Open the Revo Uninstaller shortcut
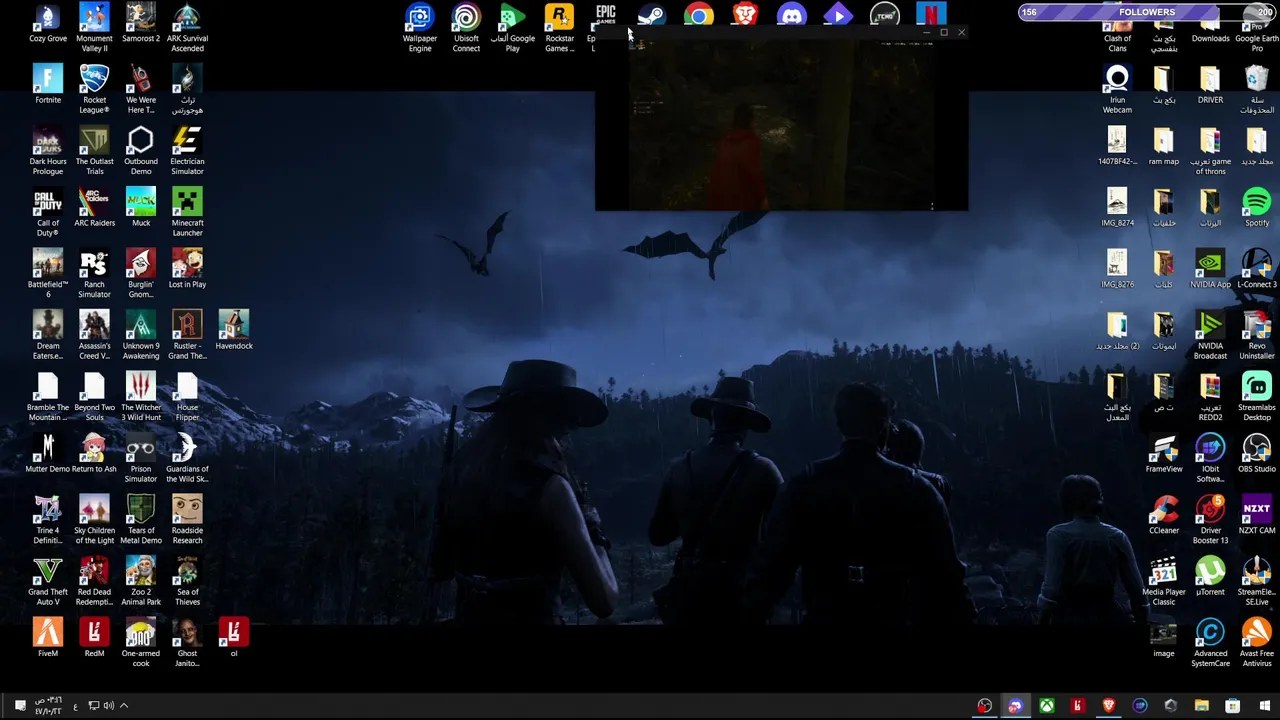Viewport: 1280px width, 720px height. pos(1257,335)
